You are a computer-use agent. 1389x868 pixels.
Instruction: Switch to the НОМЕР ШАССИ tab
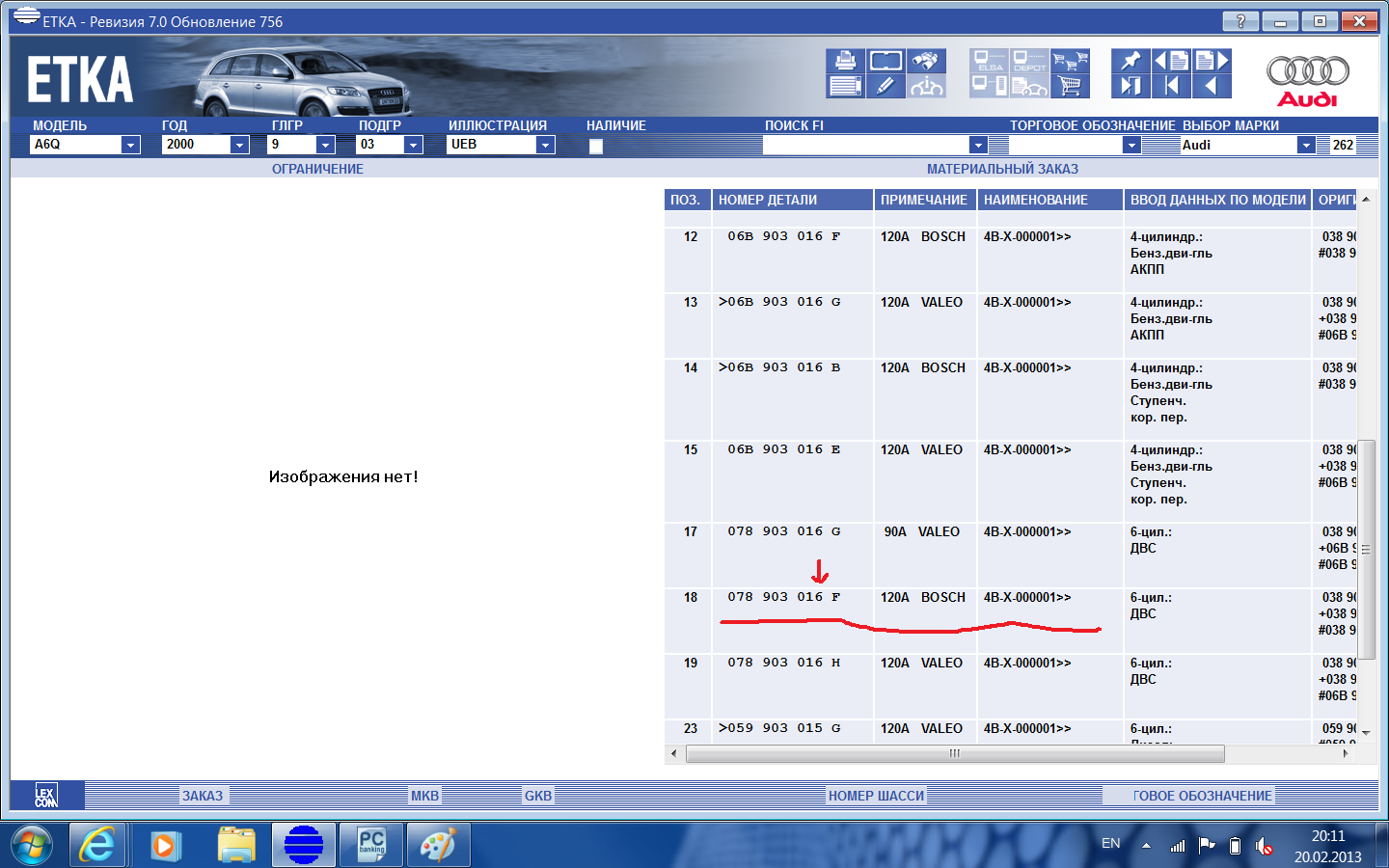[876, 796]
